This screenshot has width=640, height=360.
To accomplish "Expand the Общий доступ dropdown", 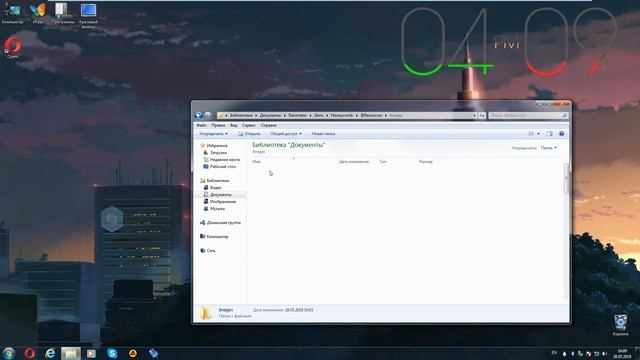I will pyautogui.click(x=286, y=134).
